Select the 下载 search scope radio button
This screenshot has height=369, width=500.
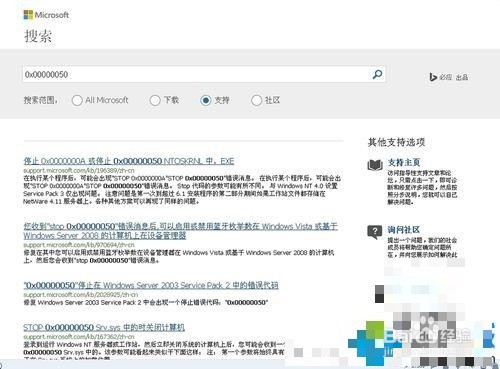[x=155, y=100]
